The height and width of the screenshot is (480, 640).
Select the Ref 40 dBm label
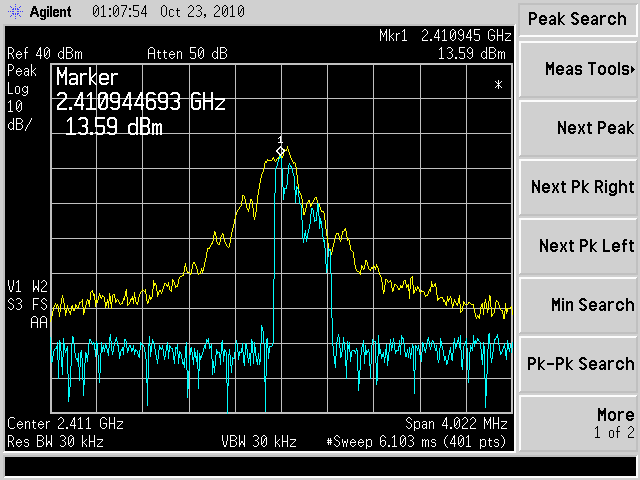(45, 54)
